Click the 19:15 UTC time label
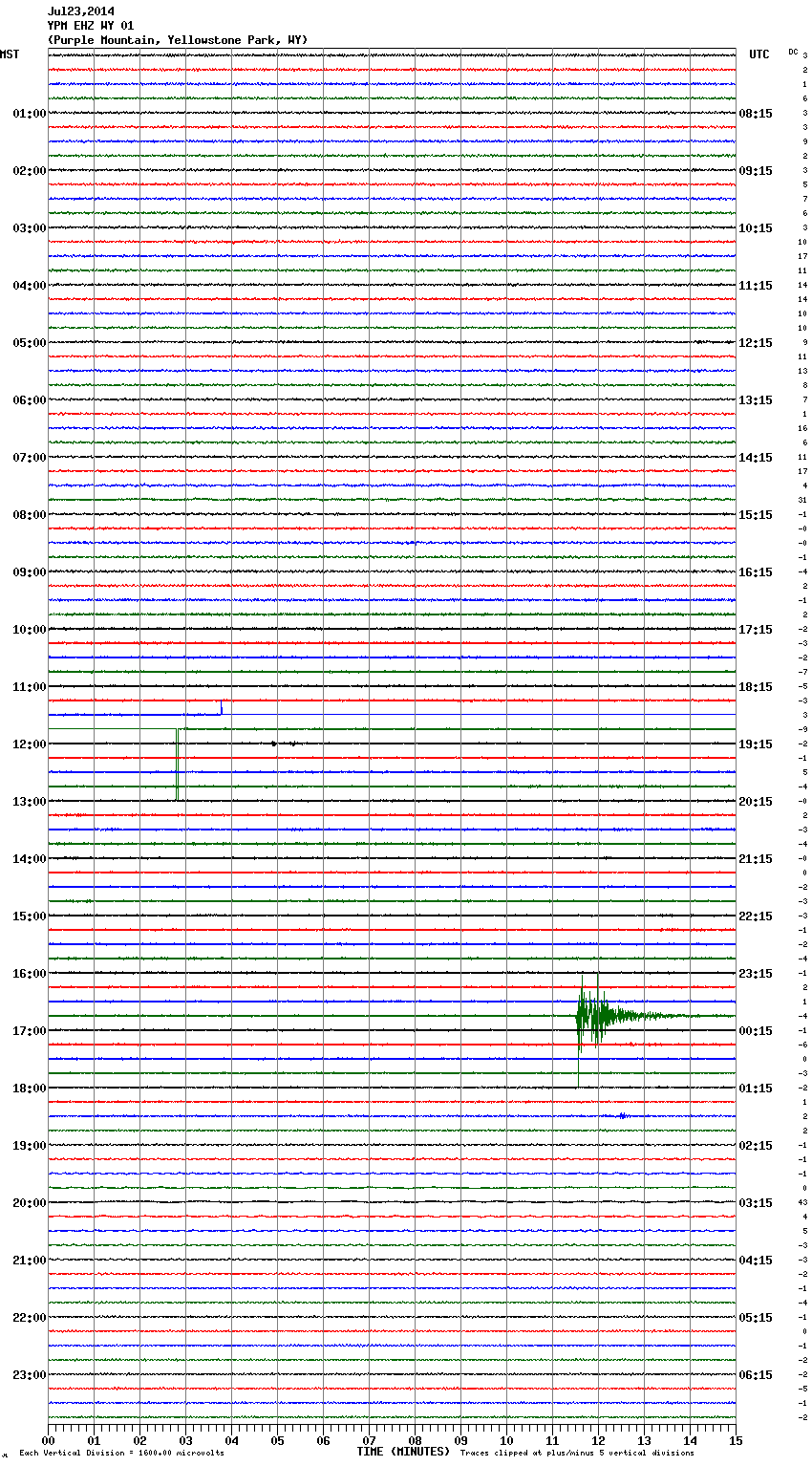This screenshot has height=1466, width=812. click(x=756, y=744)
